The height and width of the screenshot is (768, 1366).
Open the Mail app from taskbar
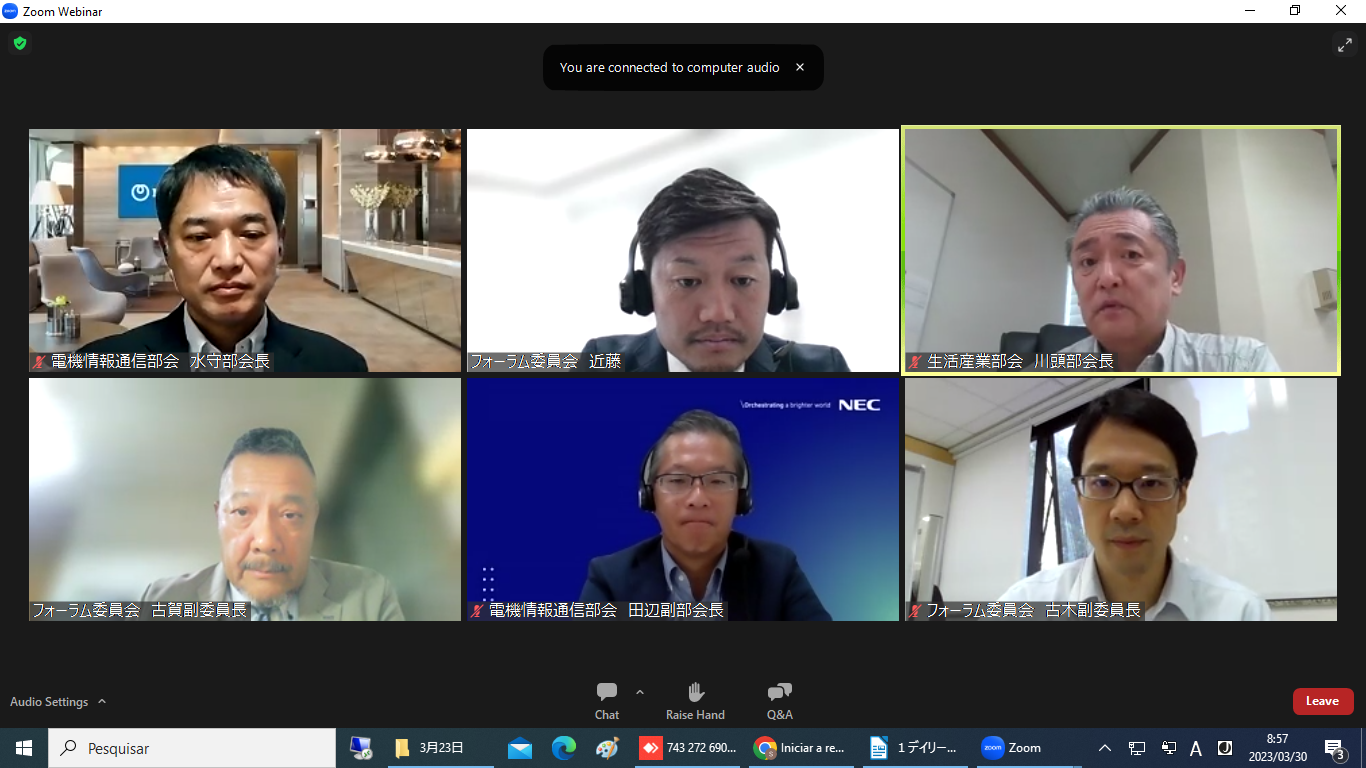[x=519, y=748]
